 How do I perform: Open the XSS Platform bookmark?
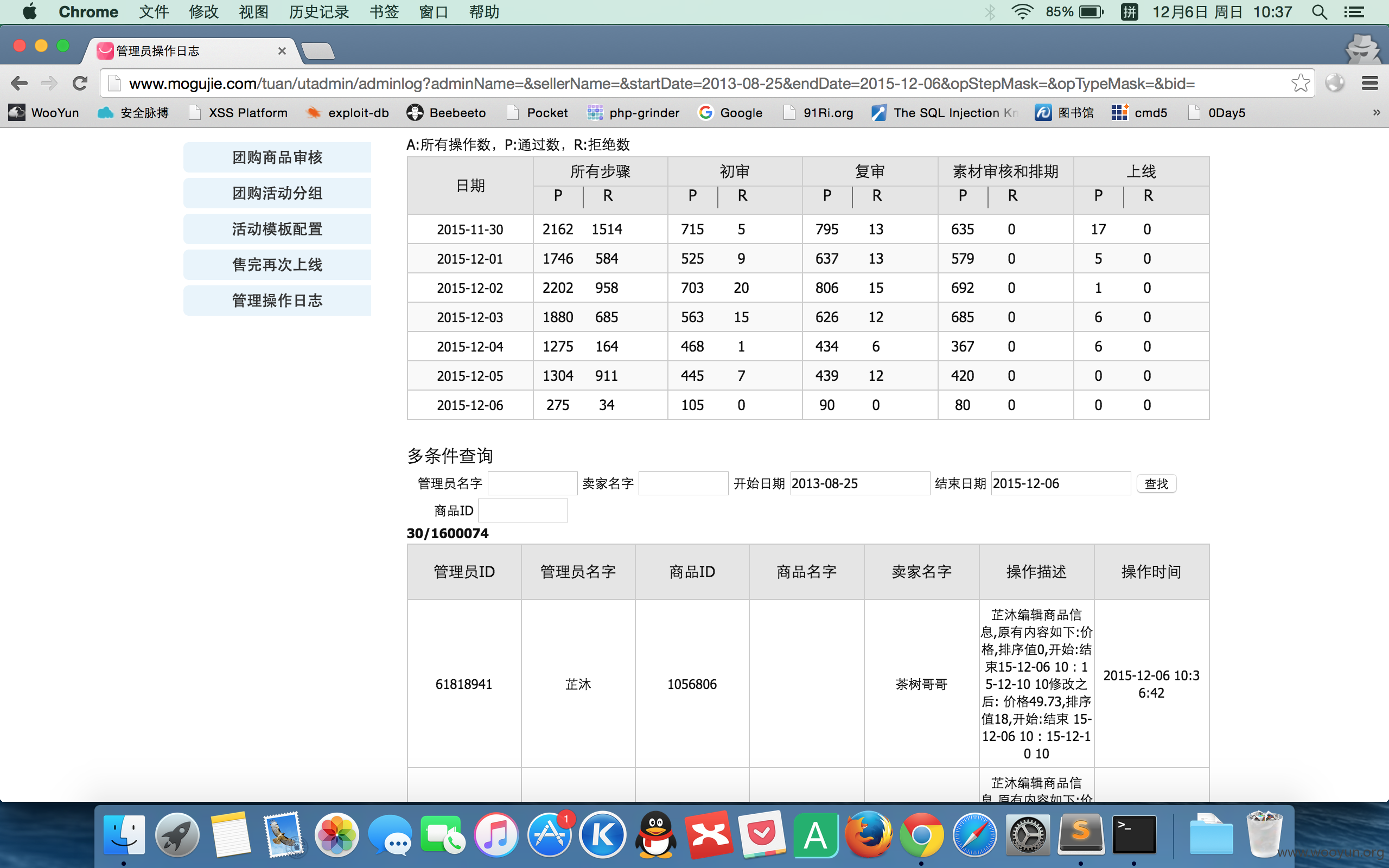(x=238, y=113)
